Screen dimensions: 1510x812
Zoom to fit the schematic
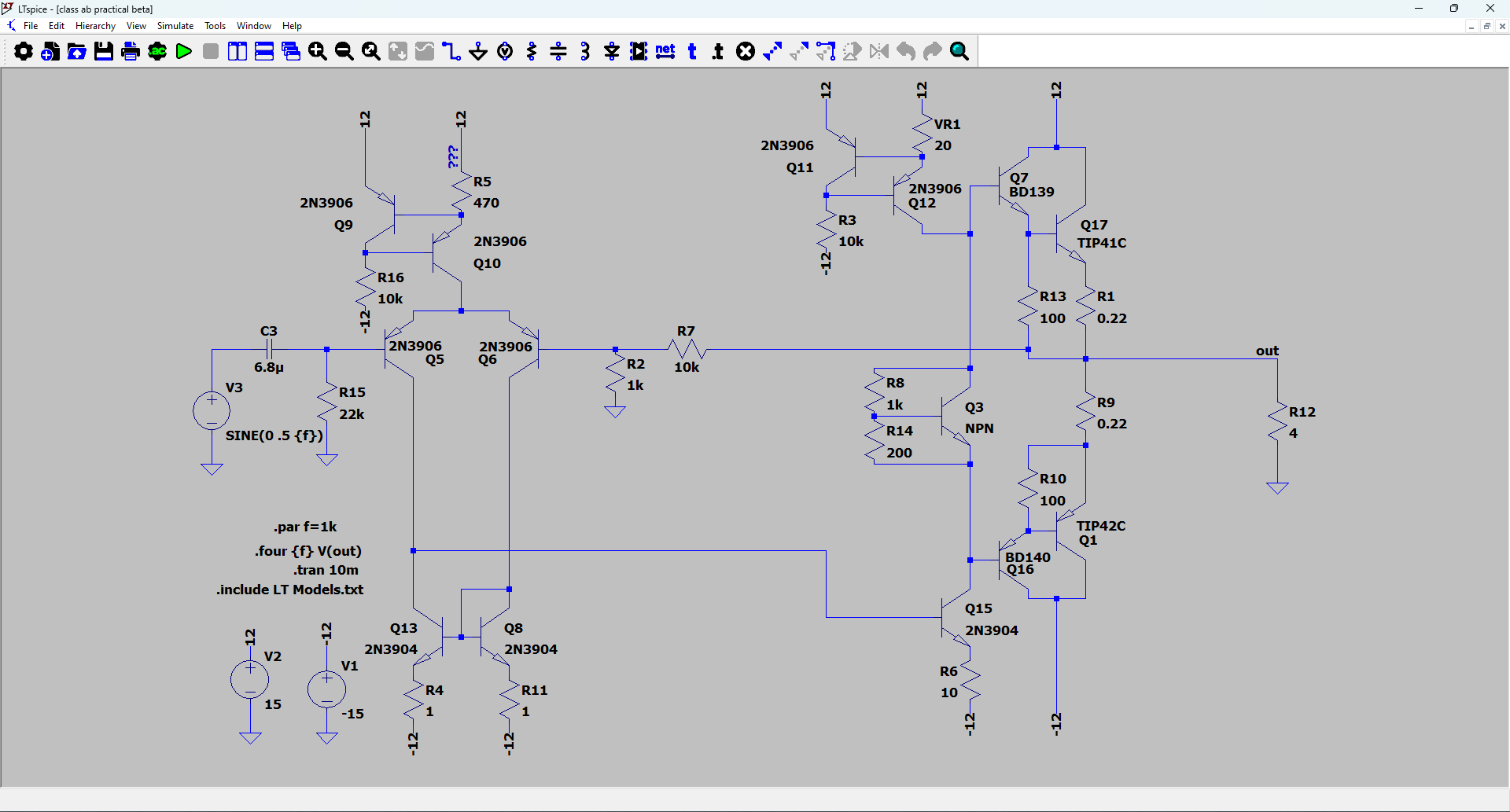point(371,52)
